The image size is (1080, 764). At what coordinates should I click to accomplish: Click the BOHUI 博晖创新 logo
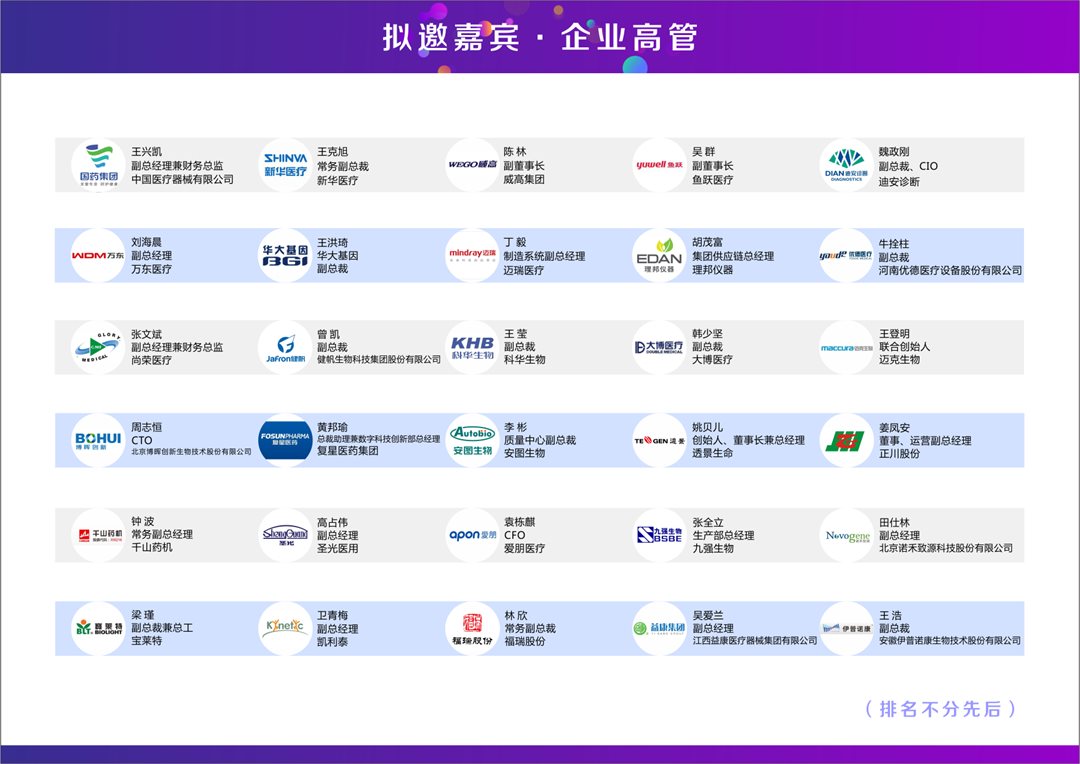(x=98, y=440)
